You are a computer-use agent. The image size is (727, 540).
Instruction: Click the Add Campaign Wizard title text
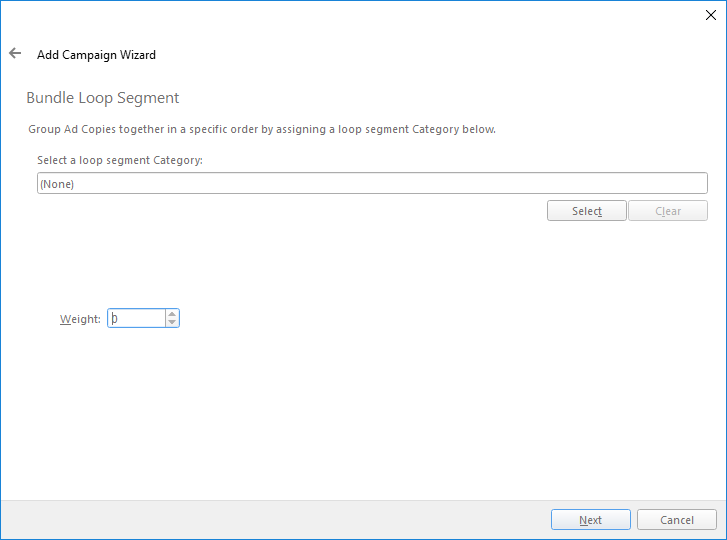96,55
